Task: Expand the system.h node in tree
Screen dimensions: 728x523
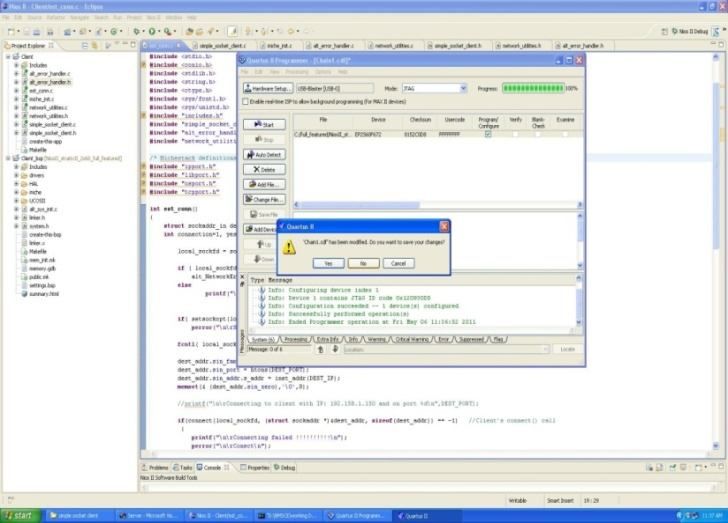Action: click(16, 226)
